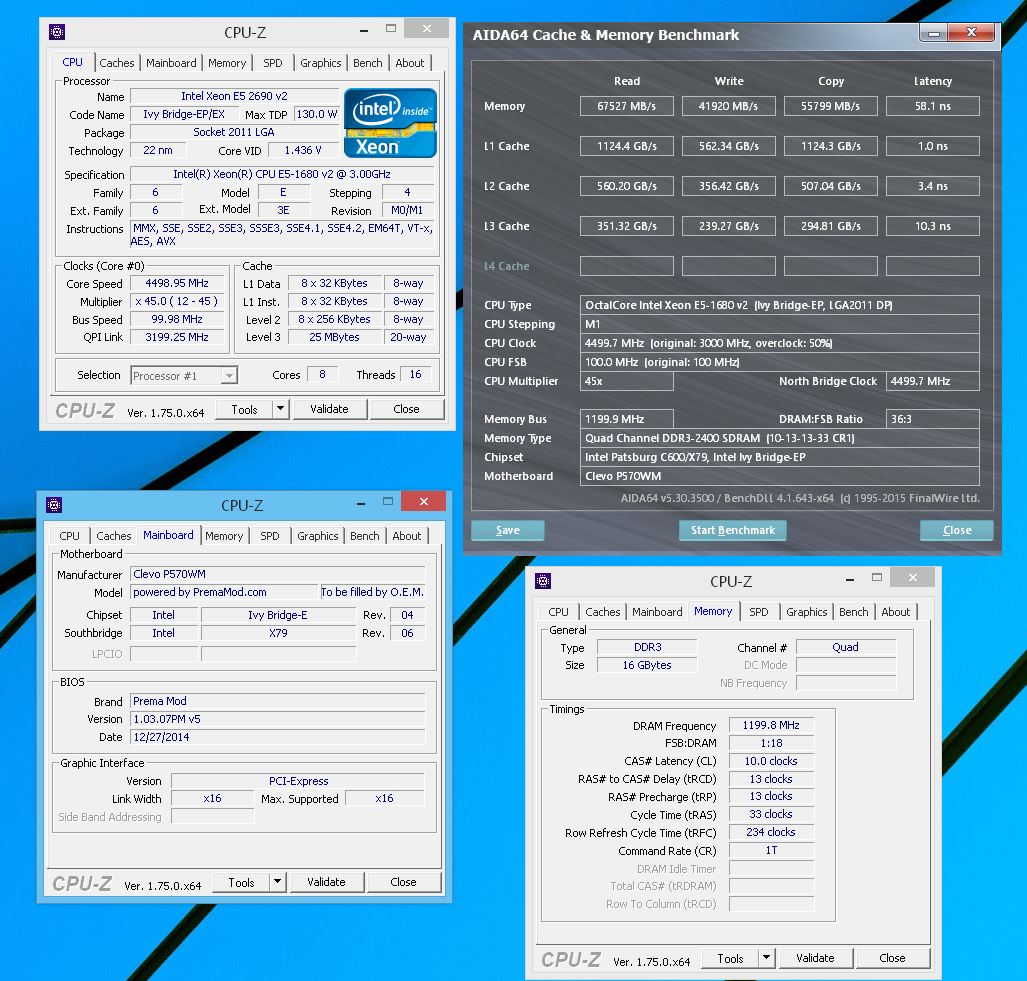Select Mainboard tab in the Memory window
This screenshot has height=981, width=1027.
657,612
